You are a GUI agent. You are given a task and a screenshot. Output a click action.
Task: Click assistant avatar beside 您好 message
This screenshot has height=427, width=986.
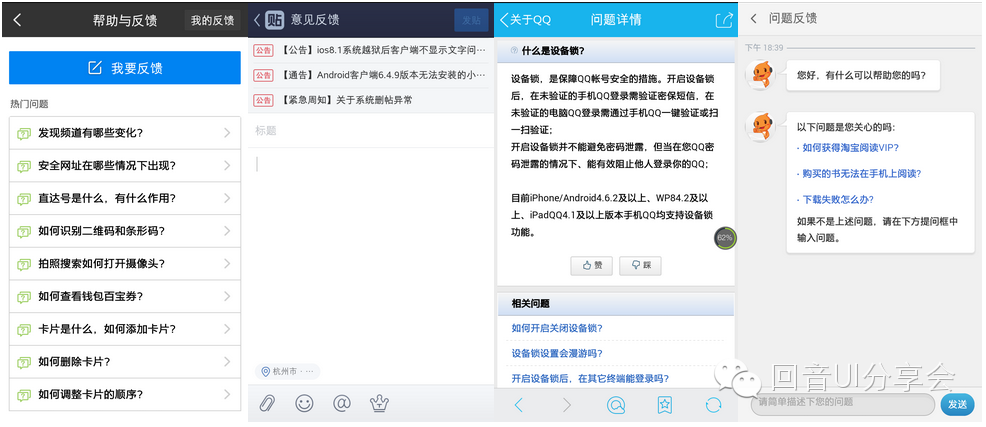762,75
